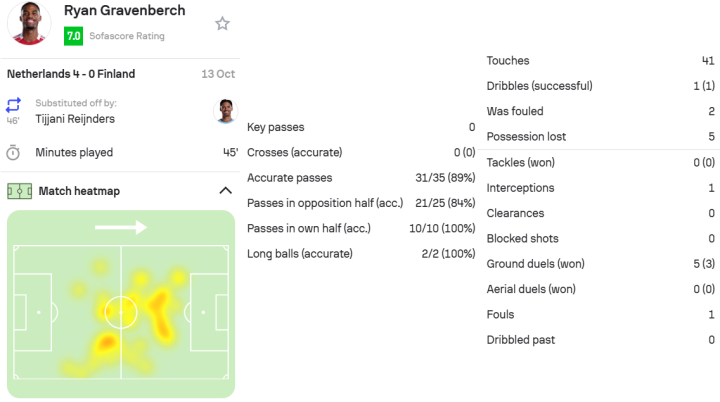Click the heatmap direction arrow
Viewport: 720px width, 402px height.
[x=121, y=228]
